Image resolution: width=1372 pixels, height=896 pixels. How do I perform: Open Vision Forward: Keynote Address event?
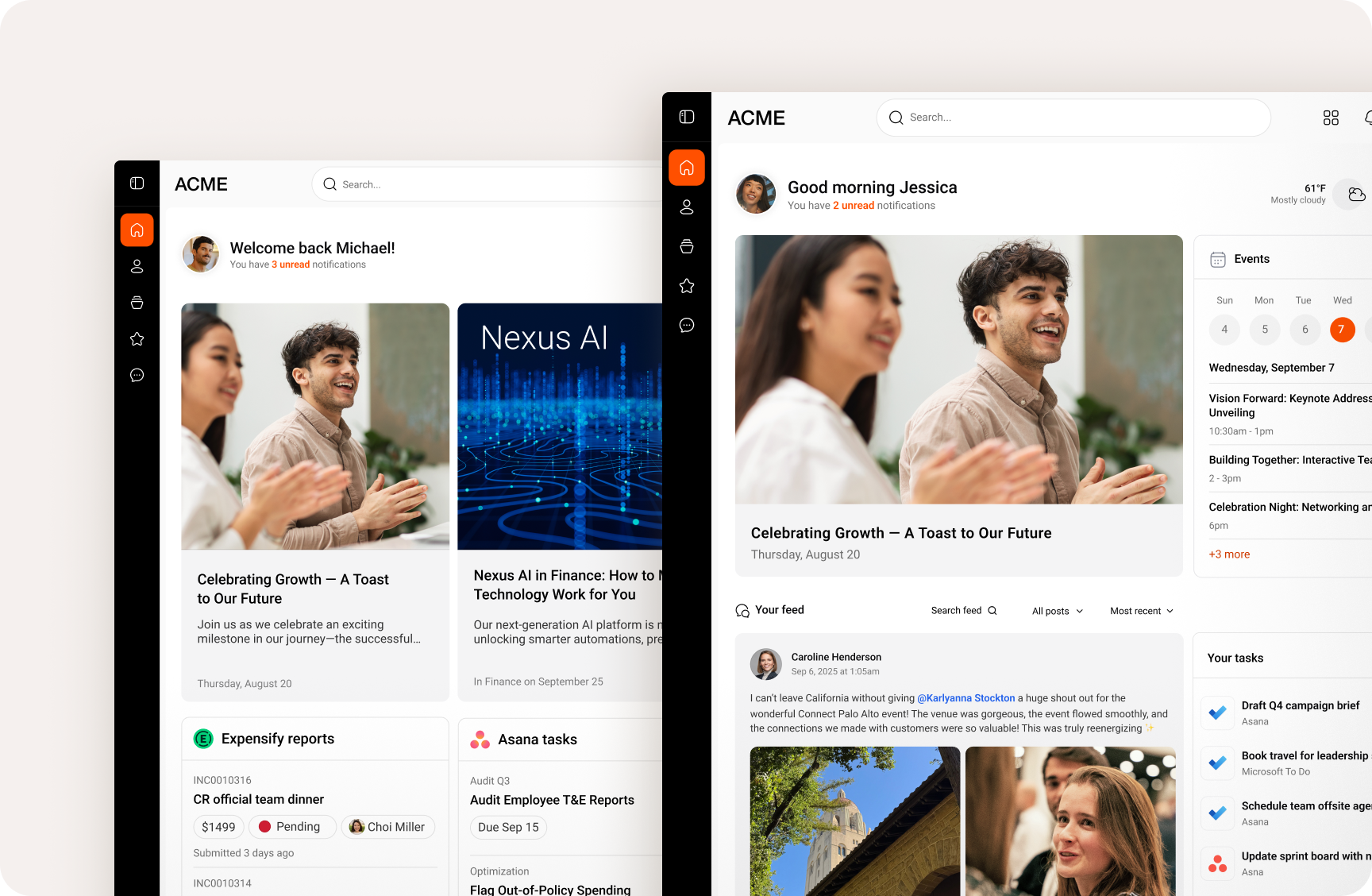(1290, 405)
